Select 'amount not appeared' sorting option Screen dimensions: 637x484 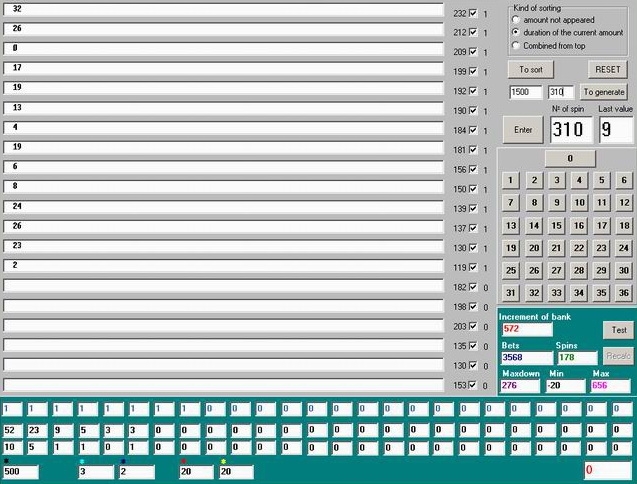click(x=516, y=19)
